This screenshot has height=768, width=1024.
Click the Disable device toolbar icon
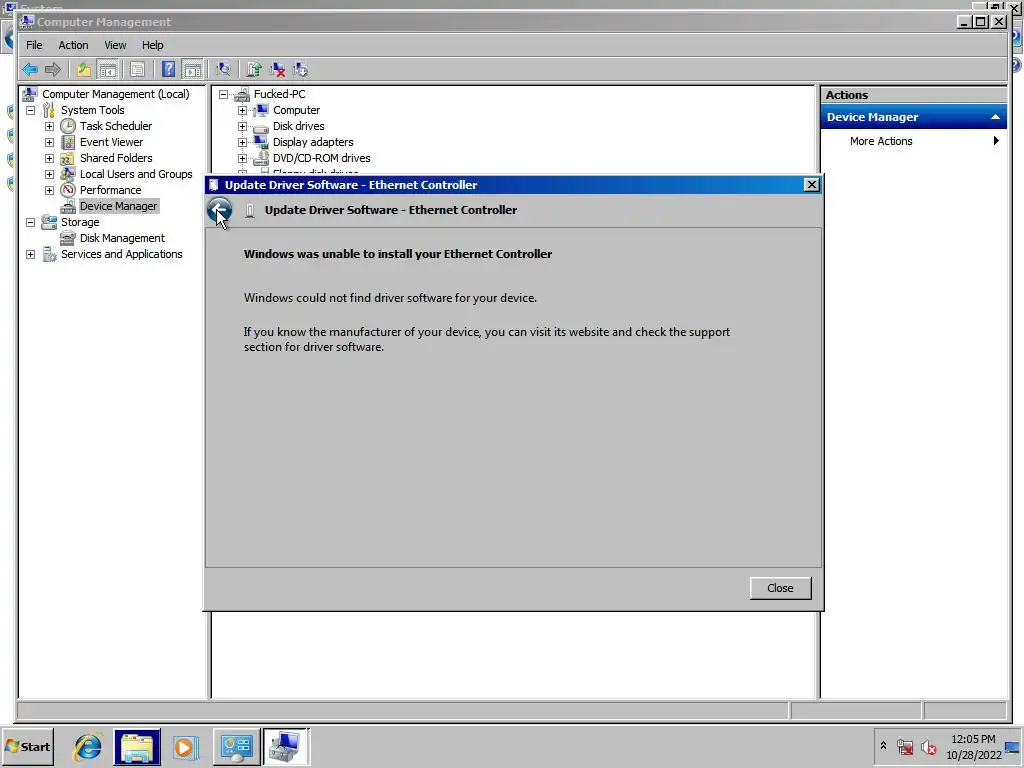pos(300,69)
